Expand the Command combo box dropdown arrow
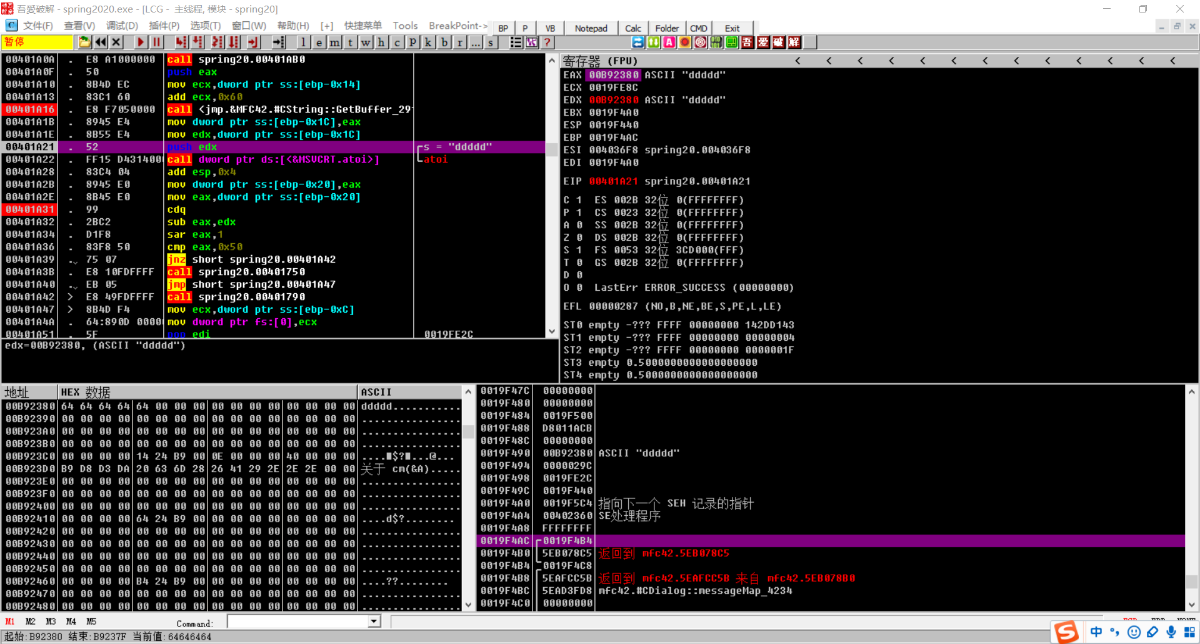This screenshot has height=644, width=1200. point(375,621)
